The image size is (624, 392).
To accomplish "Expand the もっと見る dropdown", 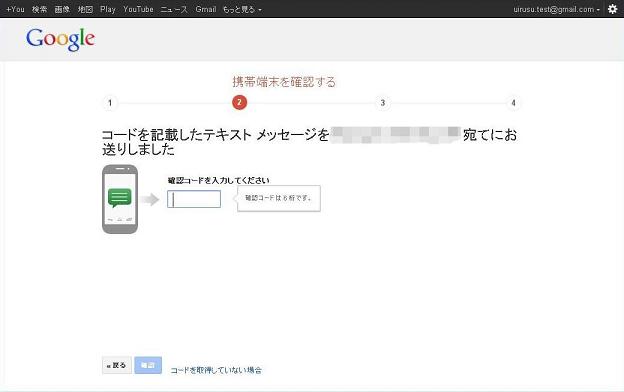I will click(242, 9).
